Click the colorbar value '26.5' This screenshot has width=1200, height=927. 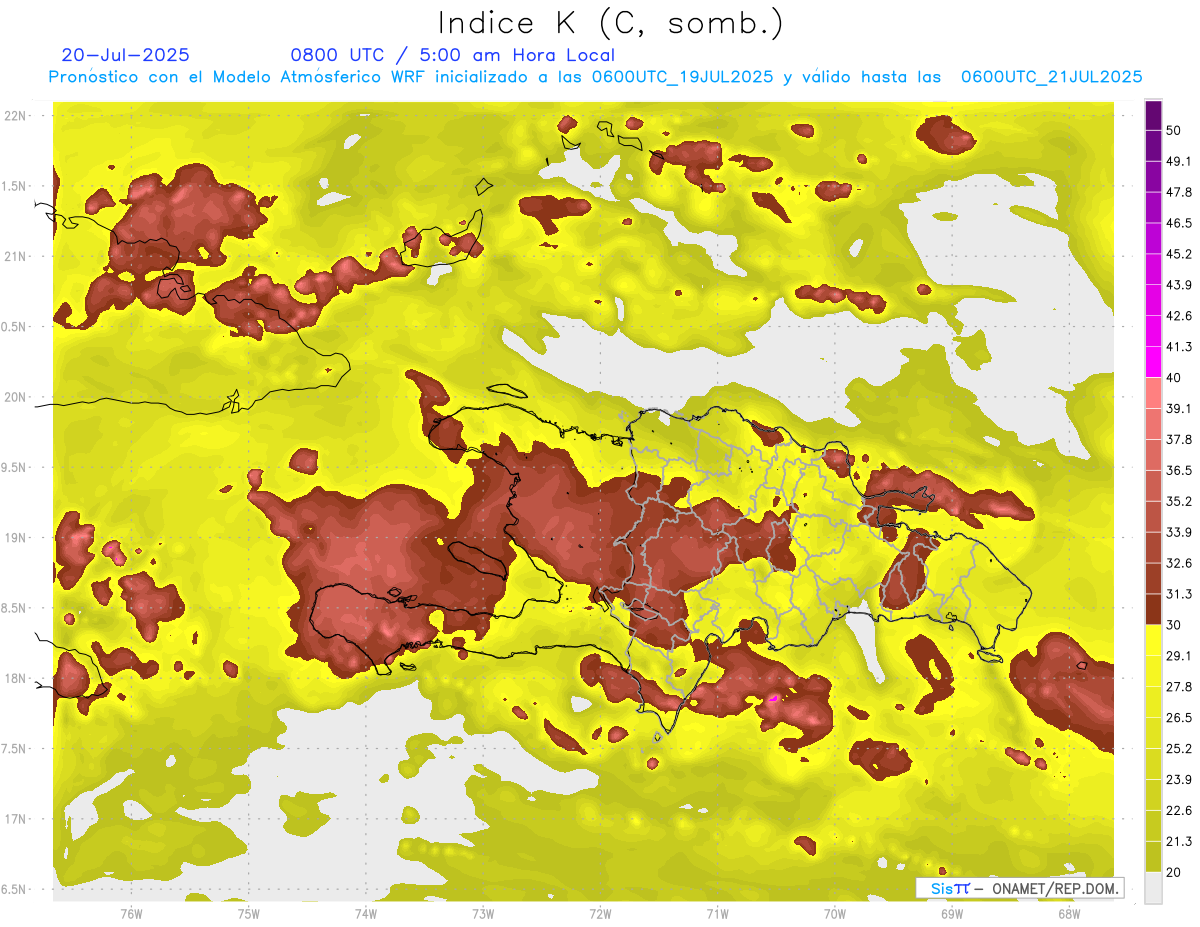pyautogui.click(x=1179, y=718)
